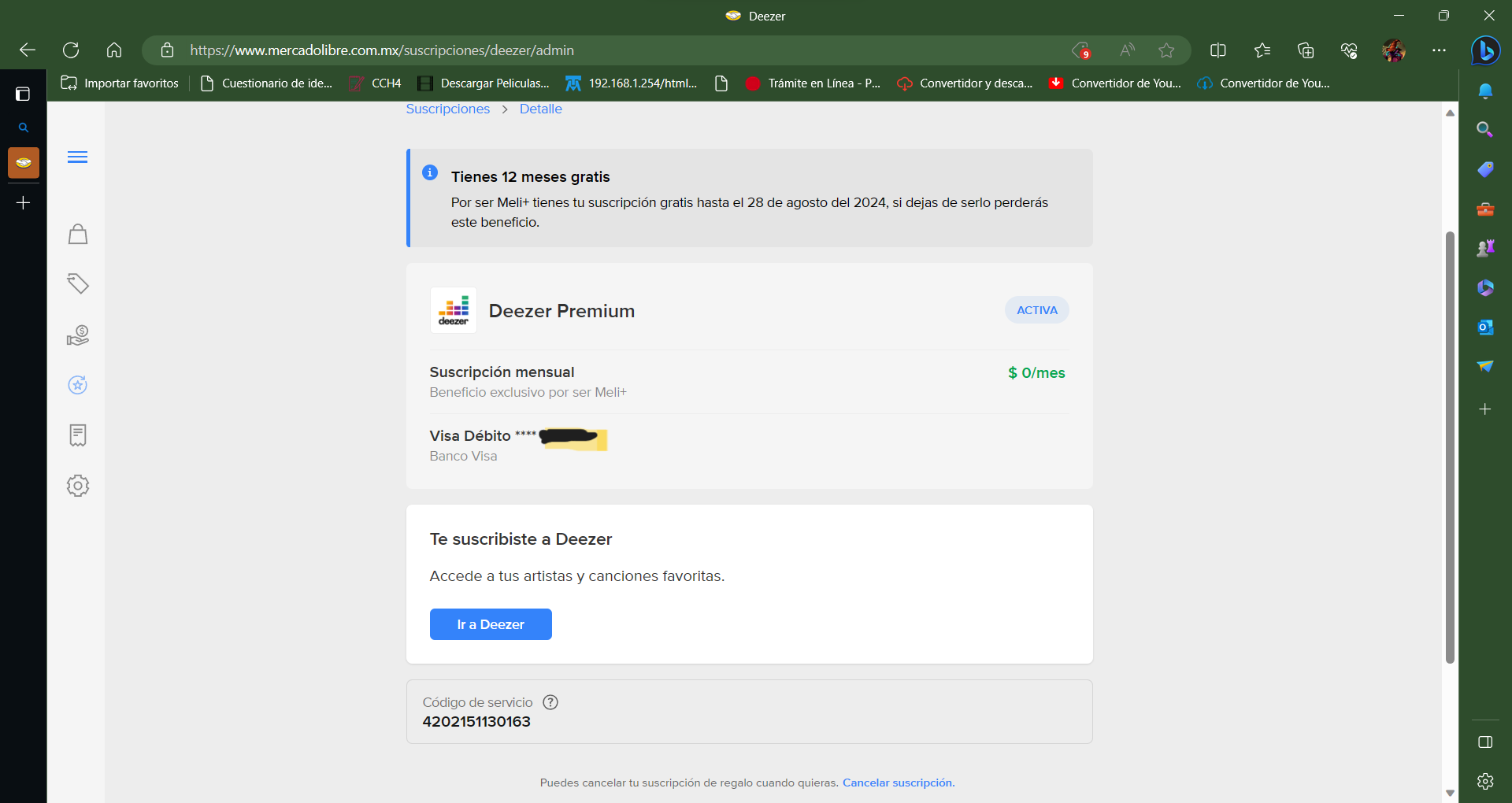The width and height of the screenshot is (1512, 803).
Task: Open the gear settings icon in left menu
Action: [x=78, y=486]
